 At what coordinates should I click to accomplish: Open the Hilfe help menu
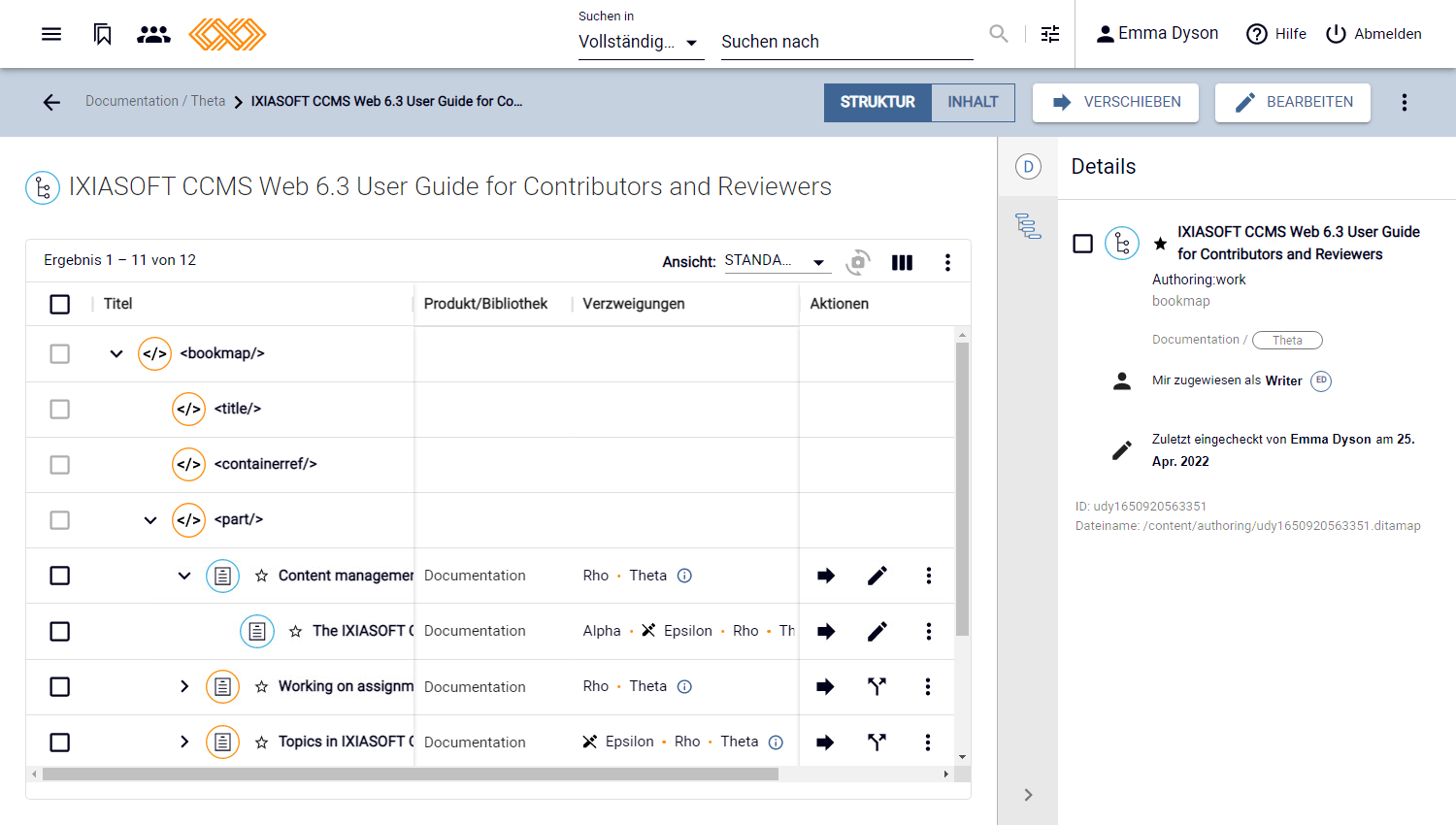1276,34
